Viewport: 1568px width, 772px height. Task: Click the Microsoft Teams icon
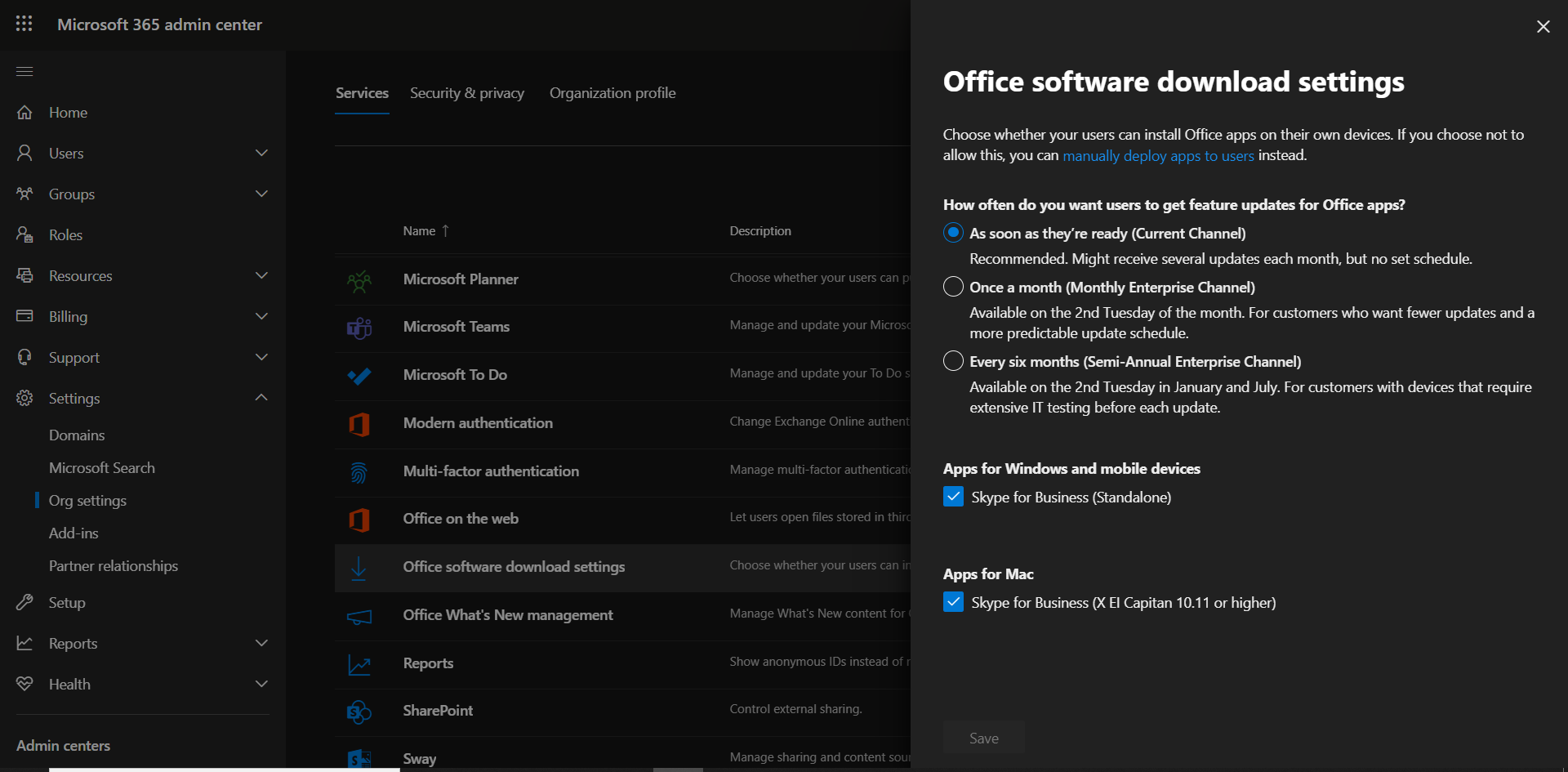(x=359, y=328)
